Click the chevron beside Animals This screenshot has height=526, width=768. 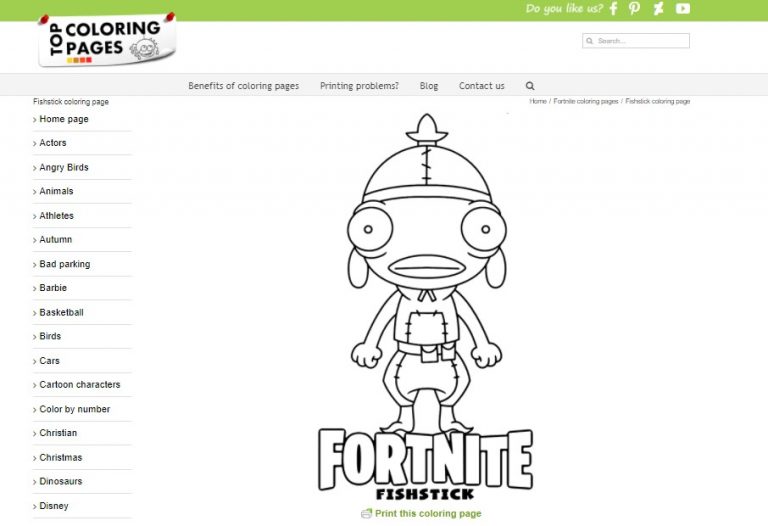tap(35, 192)
